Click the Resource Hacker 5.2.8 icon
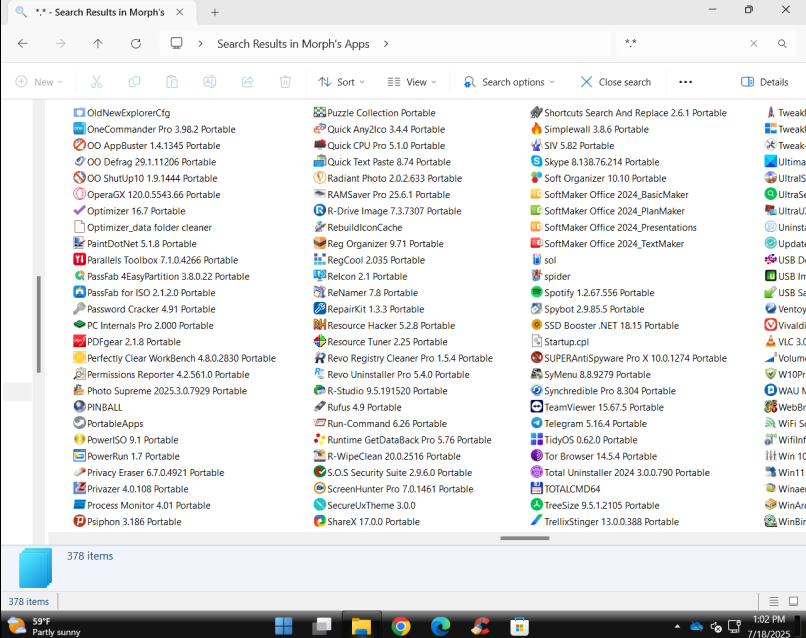This screenshot has height=638, width=806. pos(320,325)
